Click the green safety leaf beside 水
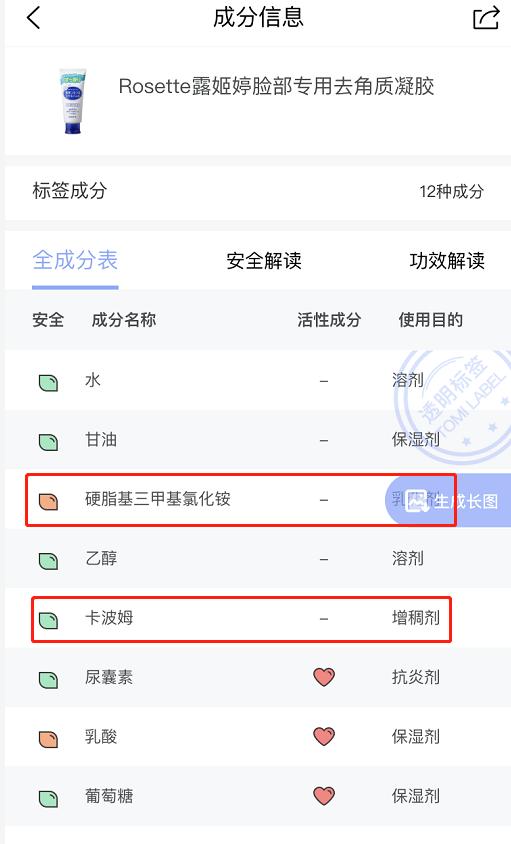The height and width of the screenshot is (844, 511). pyautogui.click(x=48, y=383)
